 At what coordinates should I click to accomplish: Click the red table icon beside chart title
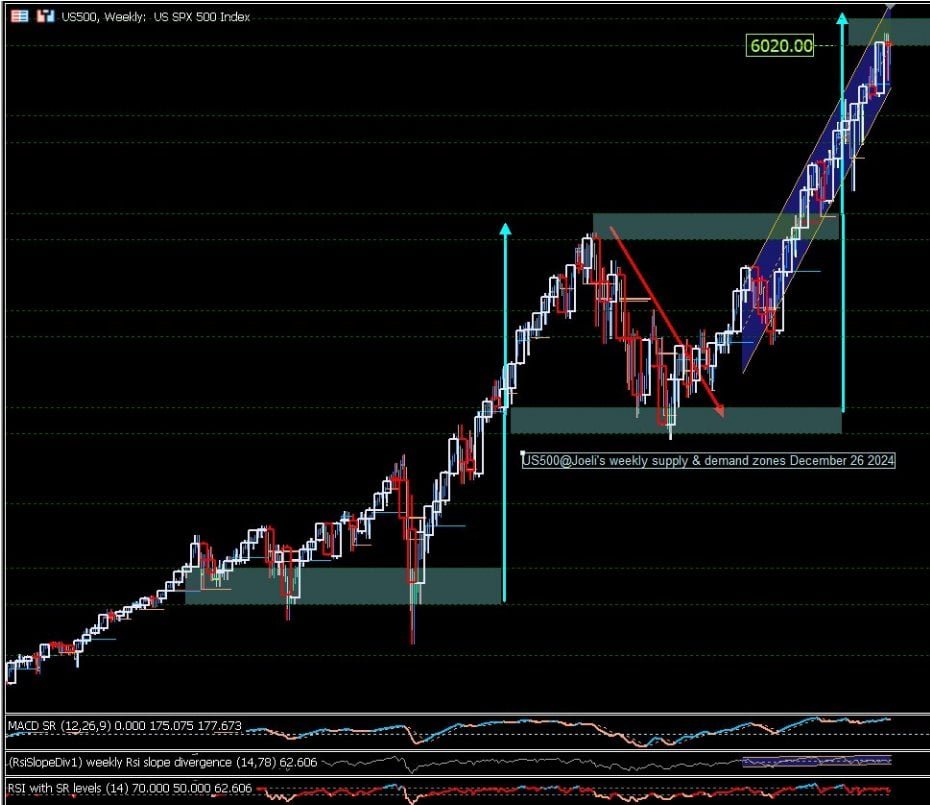20,16
